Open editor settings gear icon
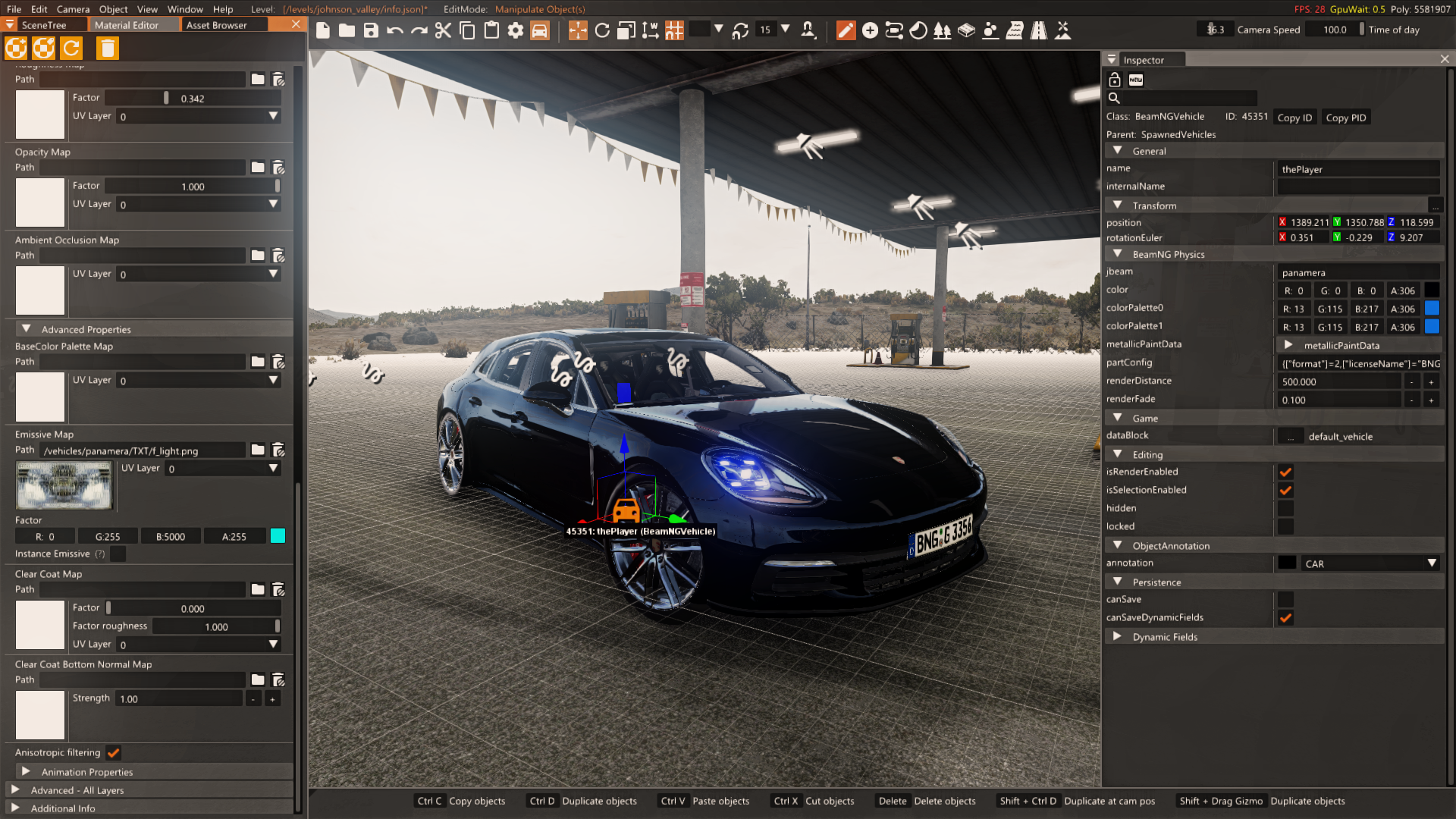The width and height of the screenshot is (1456, 819). click(516, 30)
